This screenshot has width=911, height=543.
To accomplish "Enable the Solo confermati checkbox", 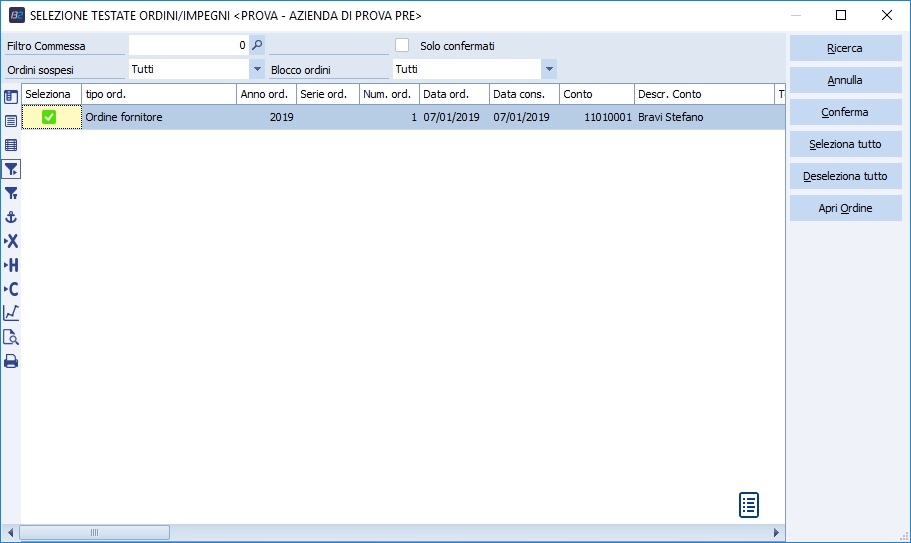I will (x=402, y=45).
